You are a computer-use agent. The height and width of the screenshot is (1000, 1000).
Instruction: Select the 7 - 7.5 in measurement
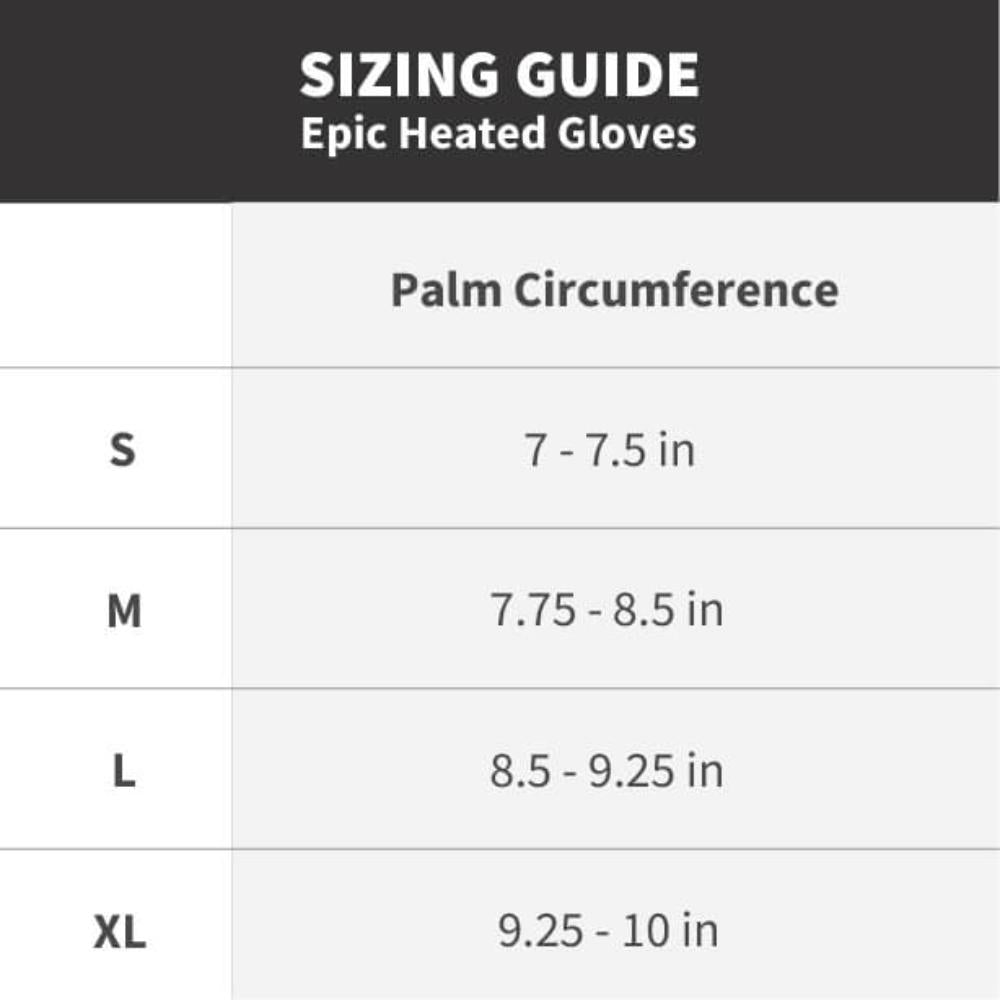[609, 450]
